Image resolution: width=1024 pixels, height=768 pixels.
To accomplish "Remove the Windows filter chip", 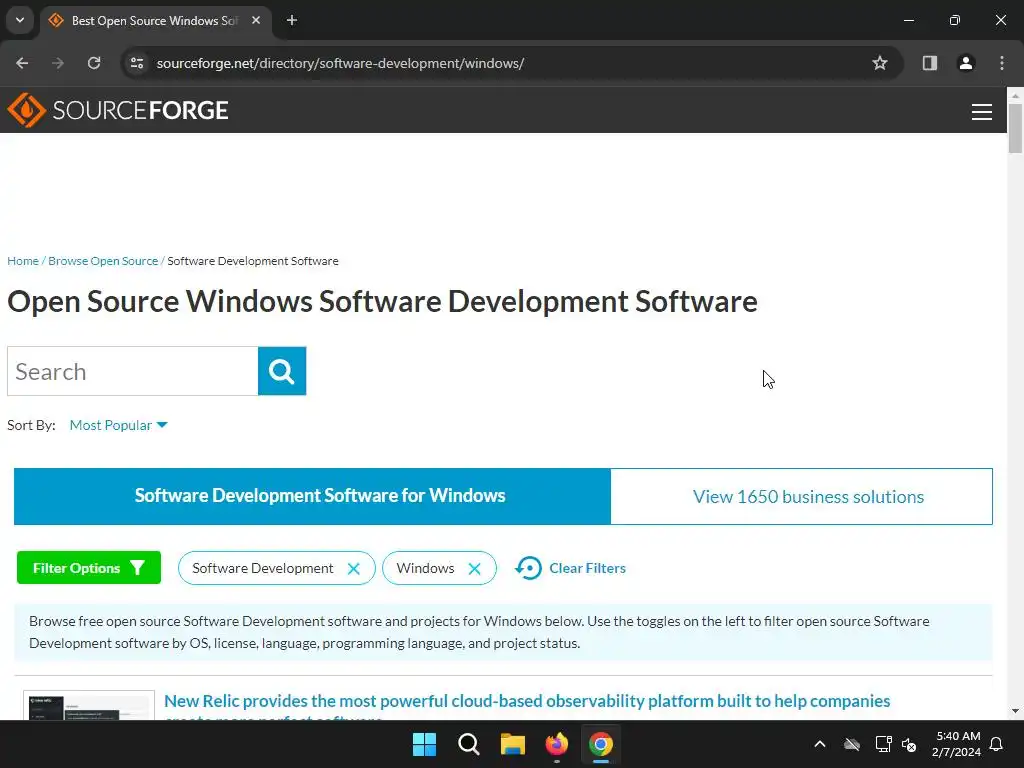I will tap(475, 569).
